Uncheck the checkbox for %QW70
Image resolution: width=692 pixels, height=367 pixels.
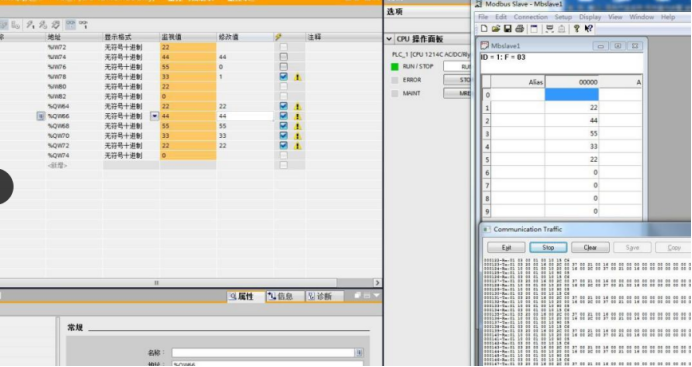click(284, 135)
